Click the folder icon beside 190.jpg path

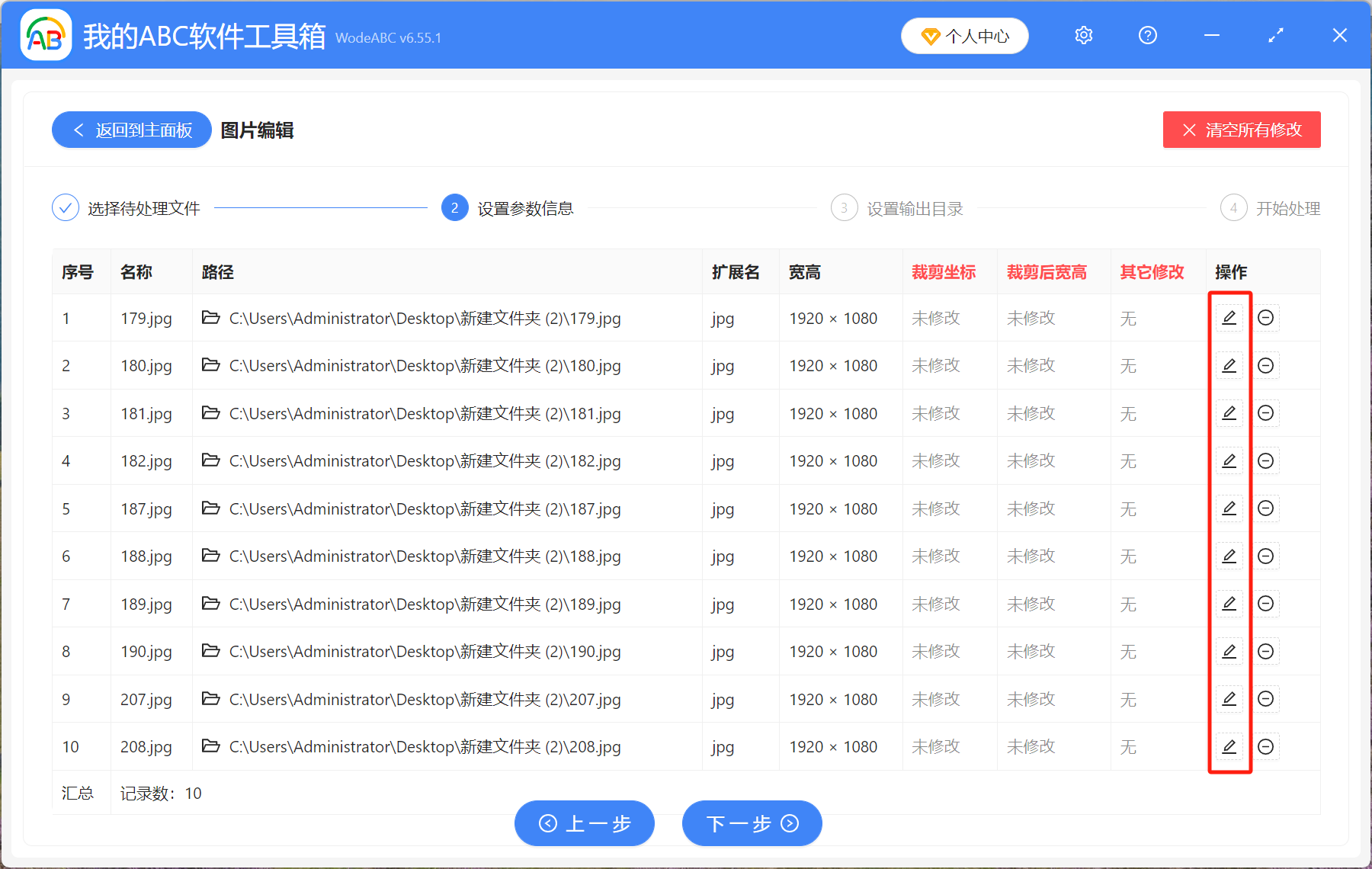pos(211,651)
